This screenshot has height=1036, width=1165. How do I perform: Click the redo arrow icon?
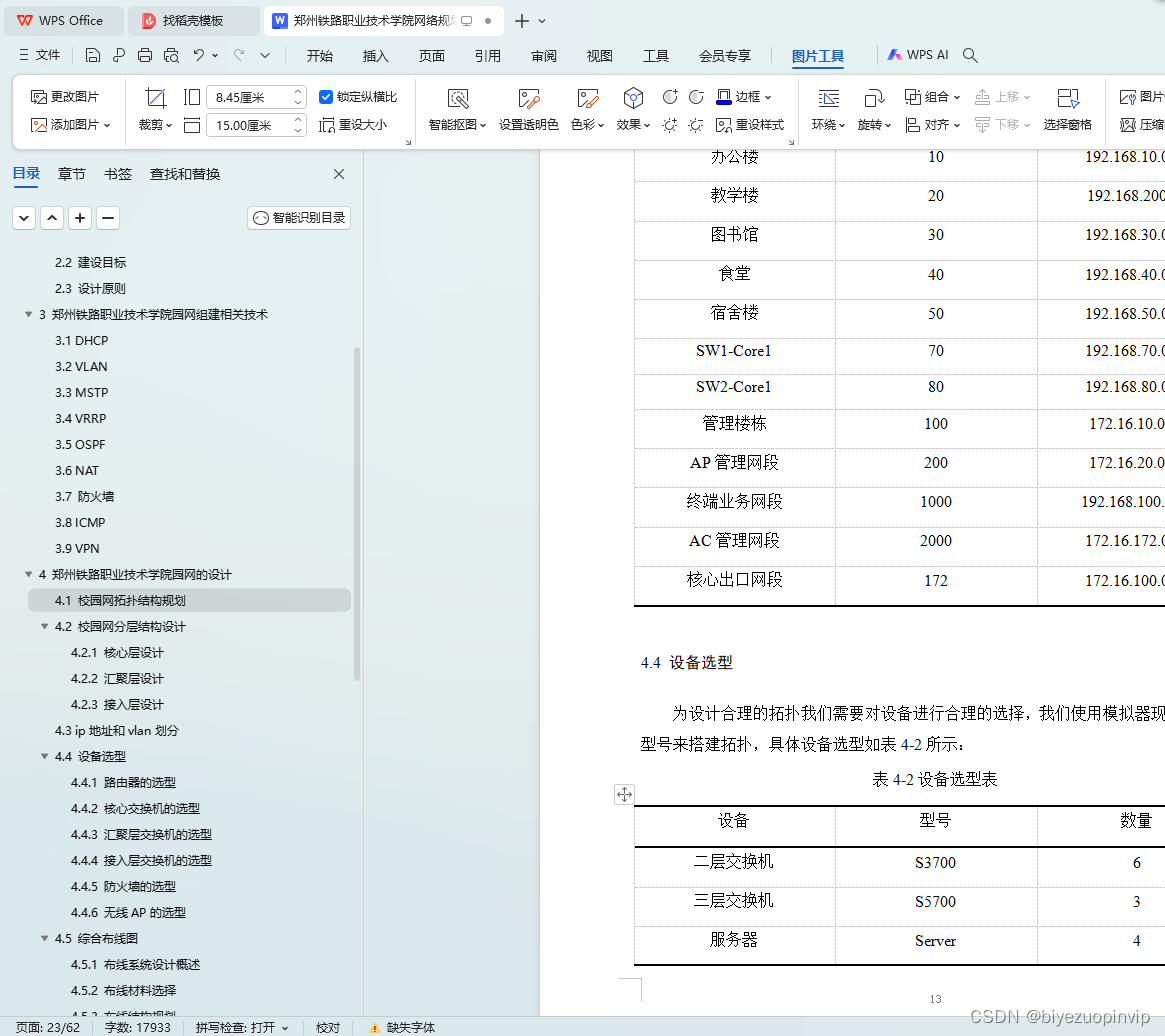[x=238, y=55]
